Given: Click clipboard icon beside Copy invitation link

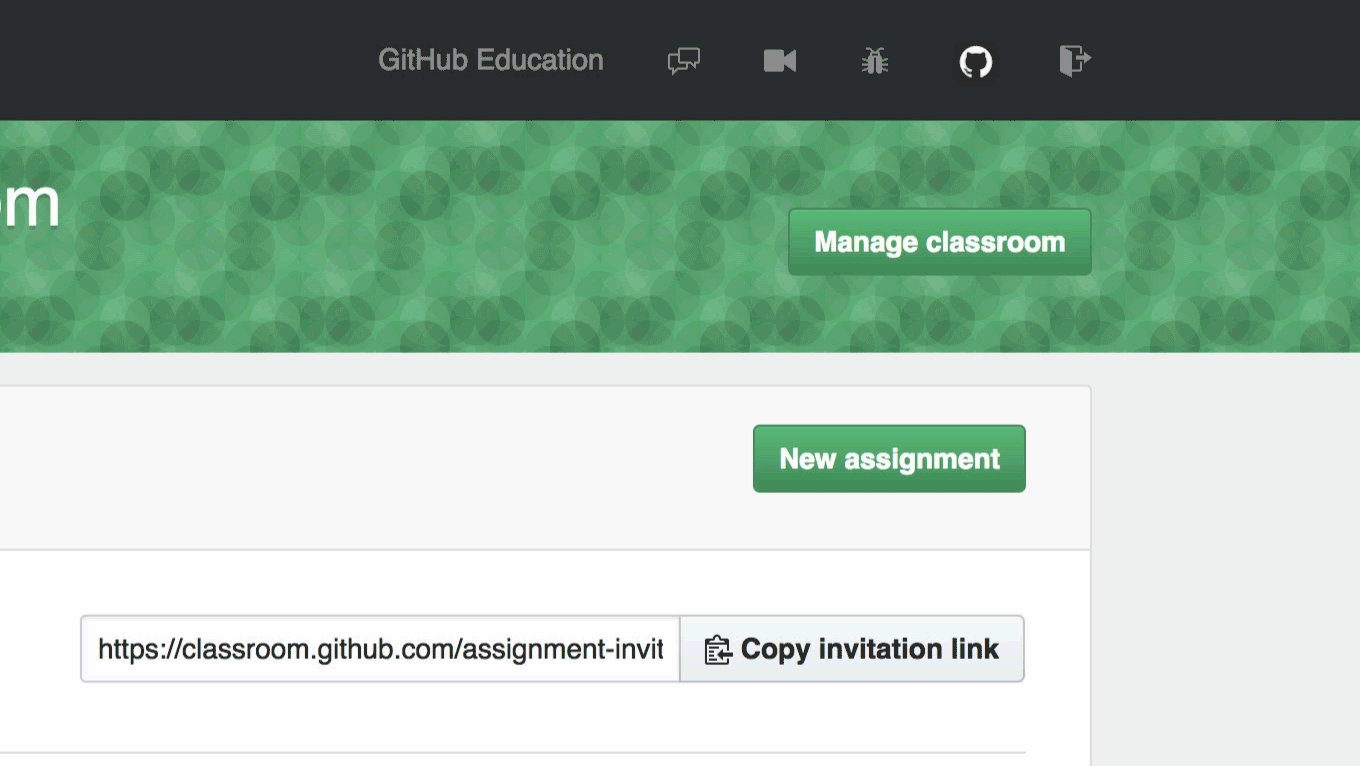Looking at the screenshot, I should click(717, 650).
